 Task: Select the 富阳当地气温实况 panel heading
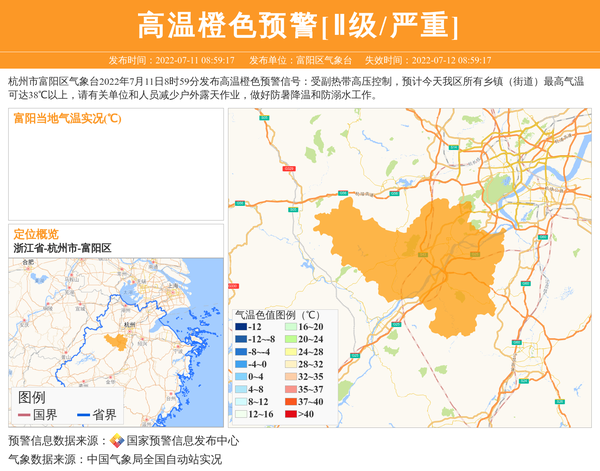pos(67,118)
